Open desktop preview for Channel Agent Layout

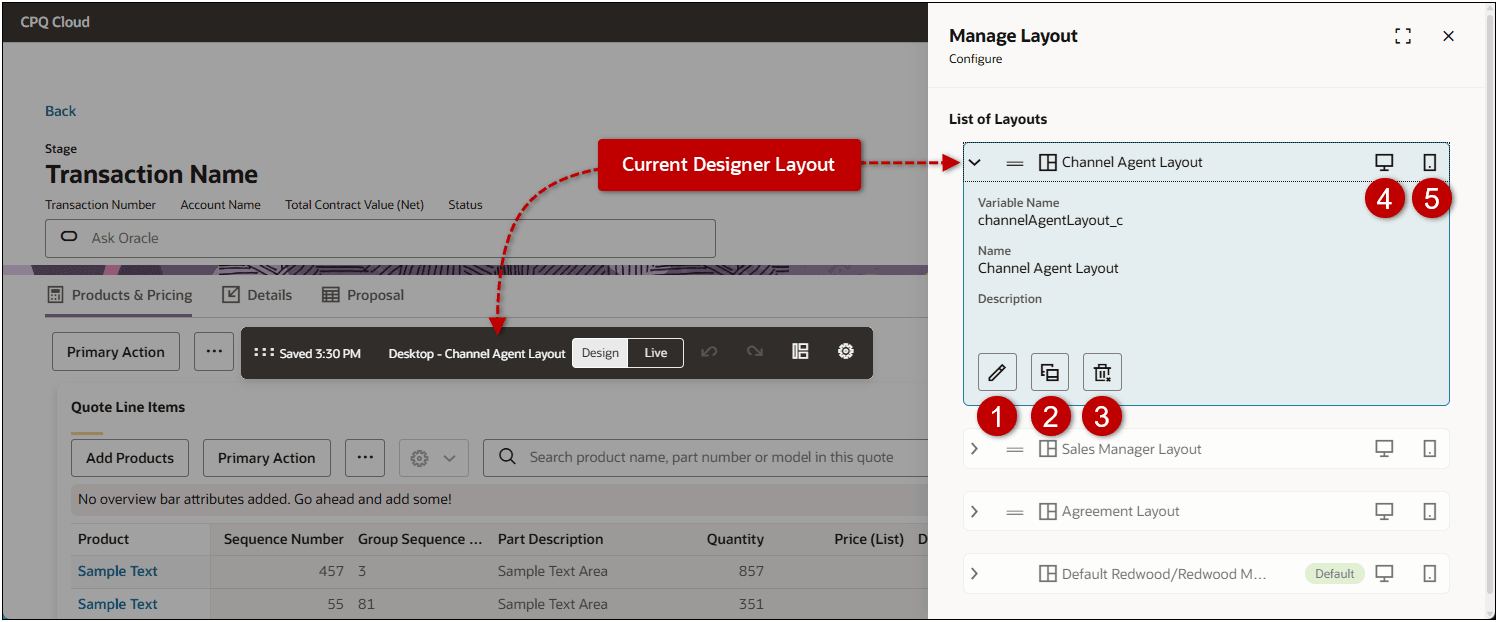pyautogui.click(x=1384, y=161)
